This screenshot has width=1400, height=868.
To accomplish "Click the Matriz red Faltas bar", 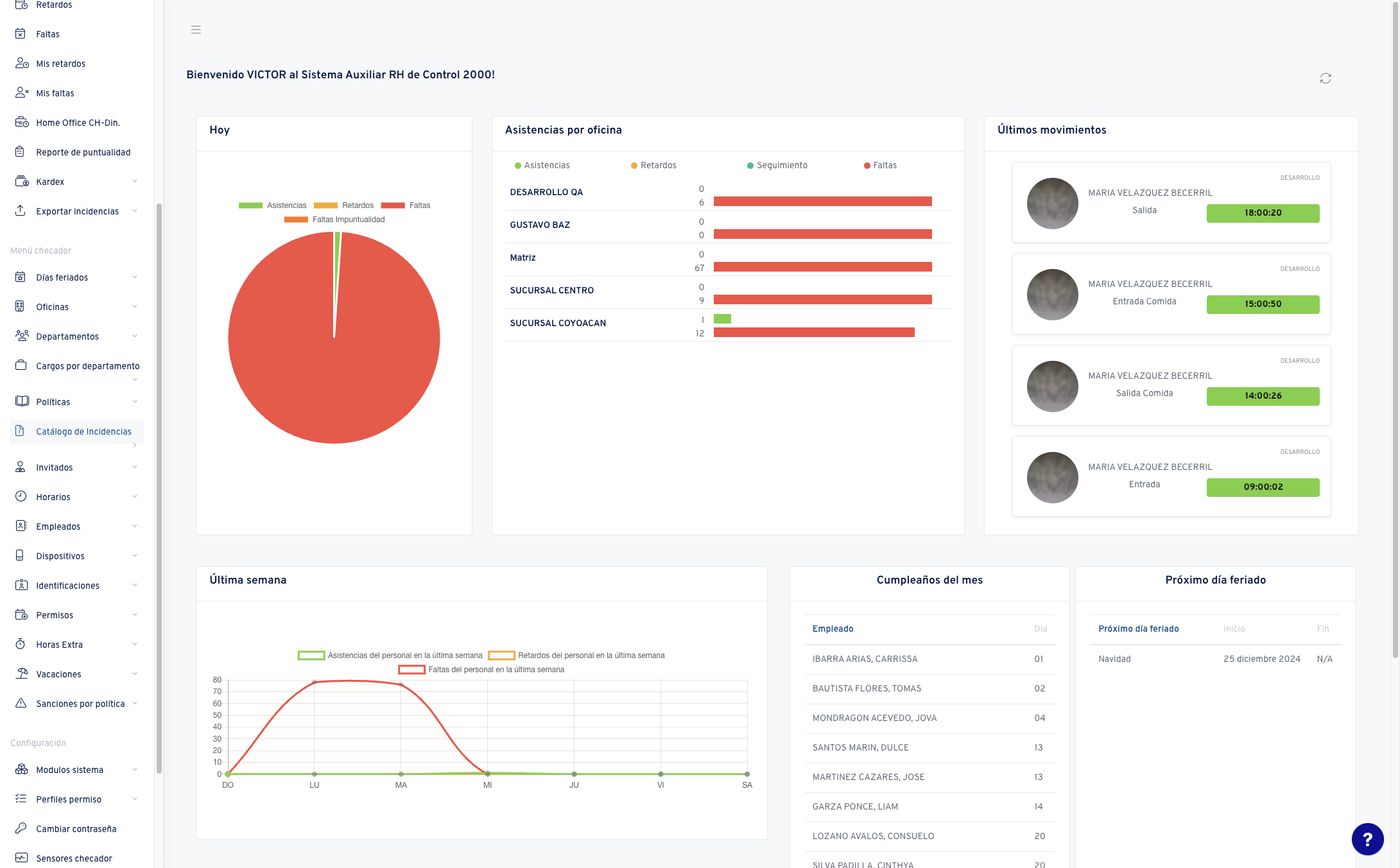I will (x=822, y=267).
